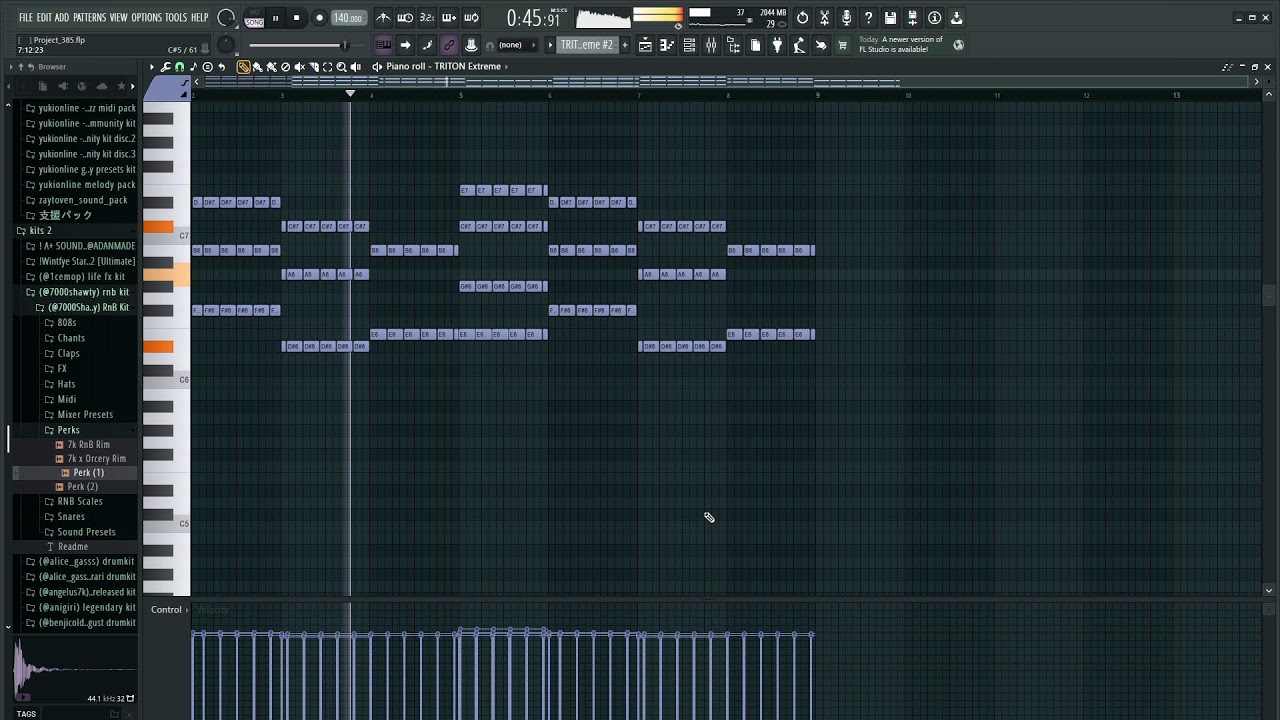1280x720 pixels.
Task: Stop playback with the stop button
Action: (x=297, y=18)
